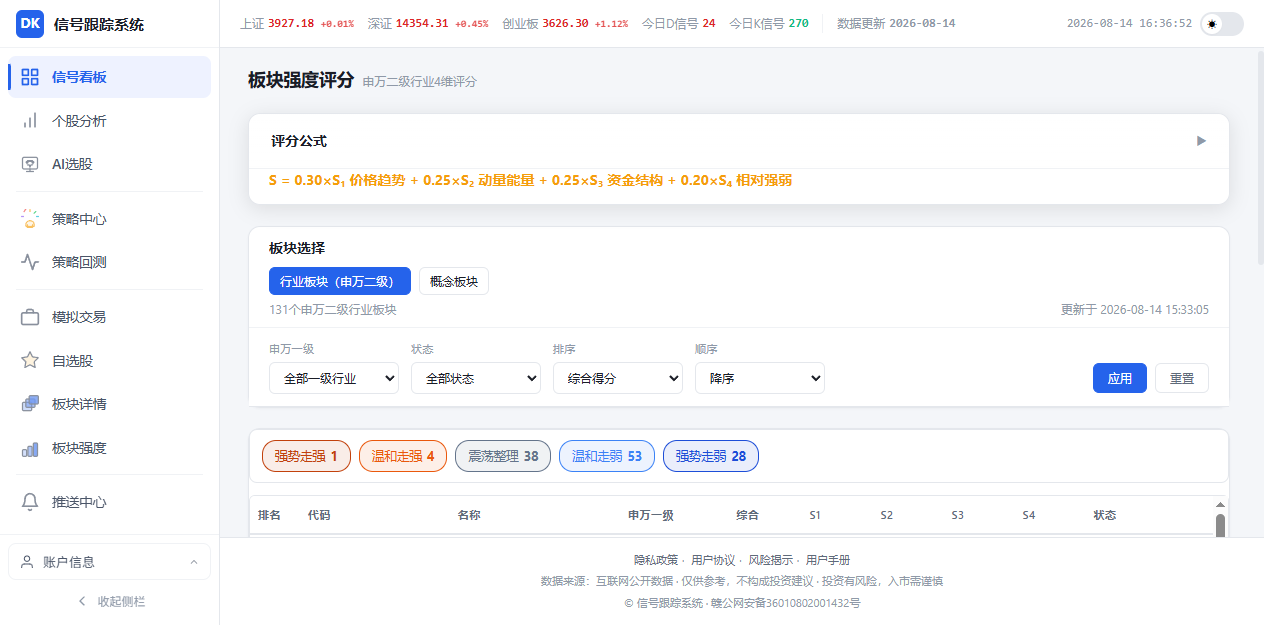The width and height of the screenshot is (1264, 625).
Task: Click the S4 column header
Action: pyautogui.click(x=1029, y=515)
